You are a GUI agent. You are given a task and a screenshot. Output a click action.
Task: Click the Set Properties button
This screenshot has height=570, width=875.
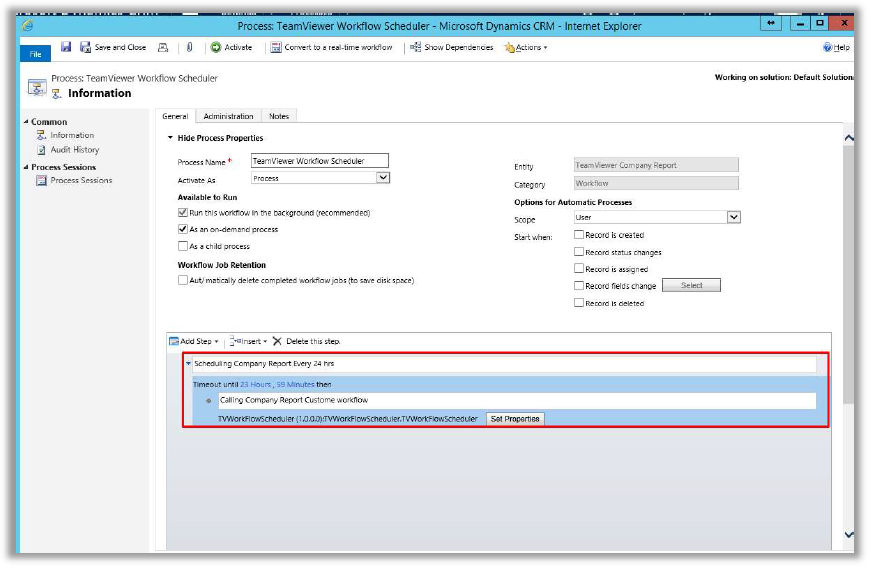[x=515, y=419]
